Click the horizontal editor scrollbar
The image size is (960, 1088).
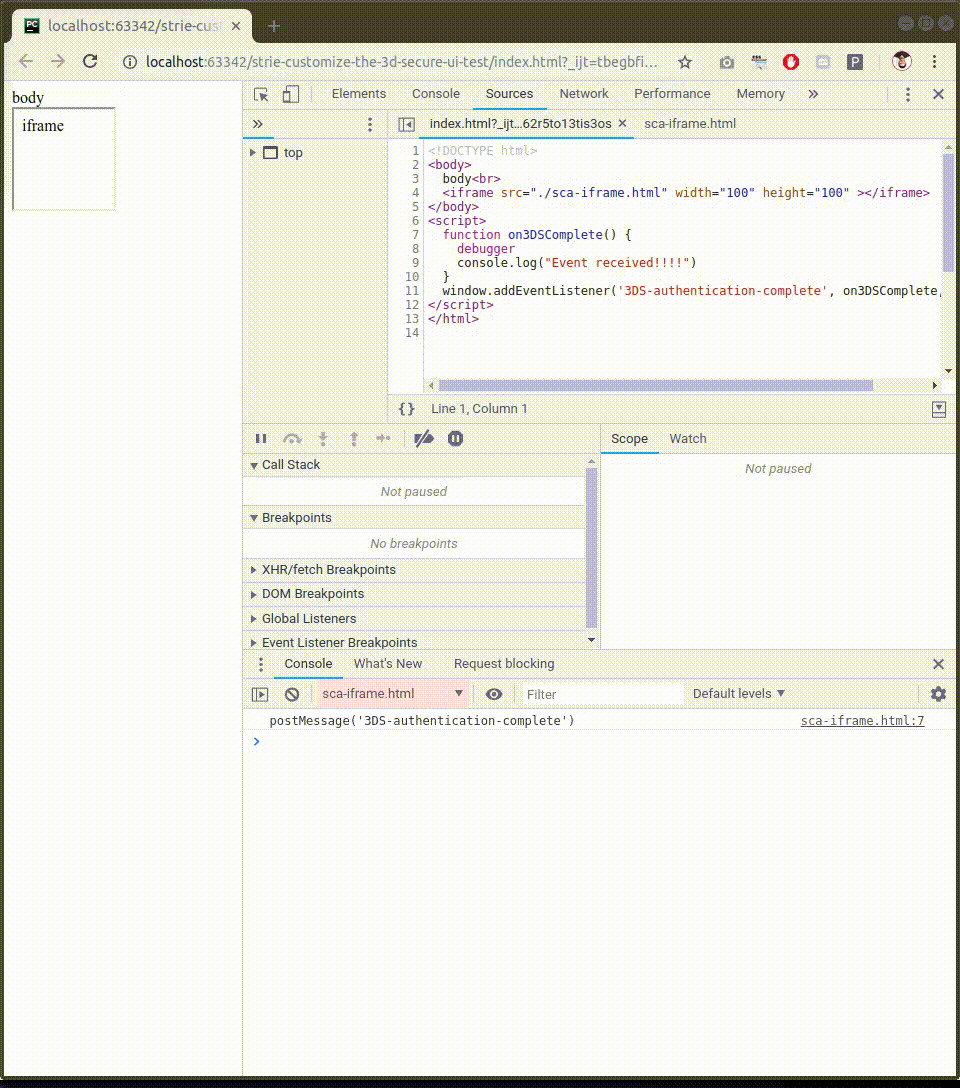[x=655, y=385]
